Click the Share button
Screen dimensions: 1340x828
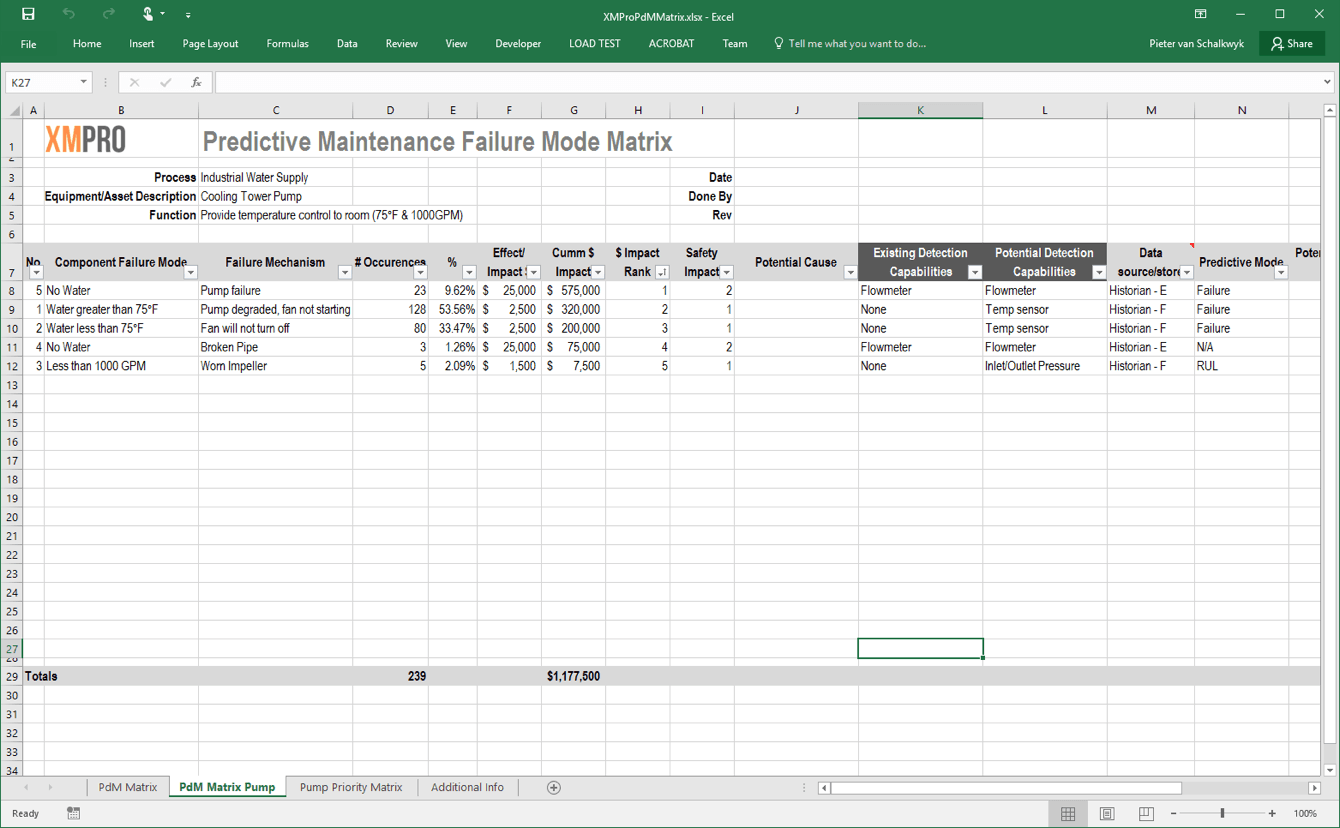(1292, 44)
